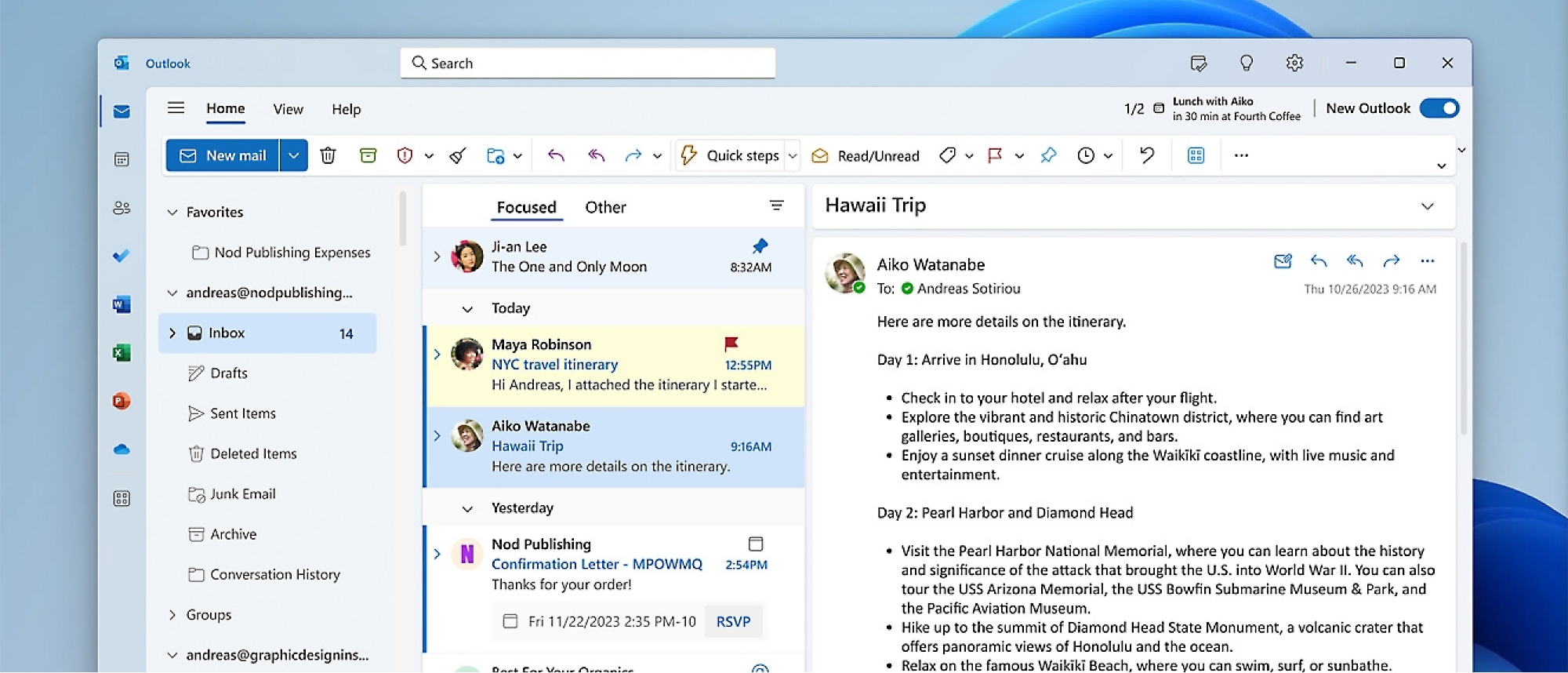Open the Calendar icon in left sidebar
Viewport: 1568px width, 673px height.
(122, 160)
